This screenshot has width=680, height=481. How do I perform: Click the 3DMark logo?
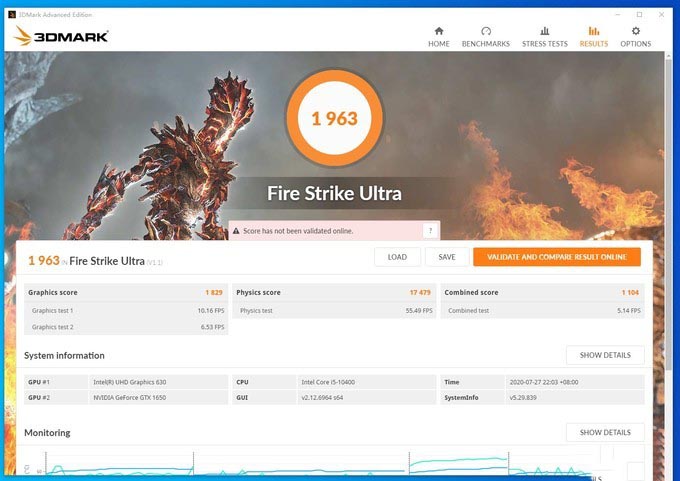pyautogui.click(x=60, y=36)
